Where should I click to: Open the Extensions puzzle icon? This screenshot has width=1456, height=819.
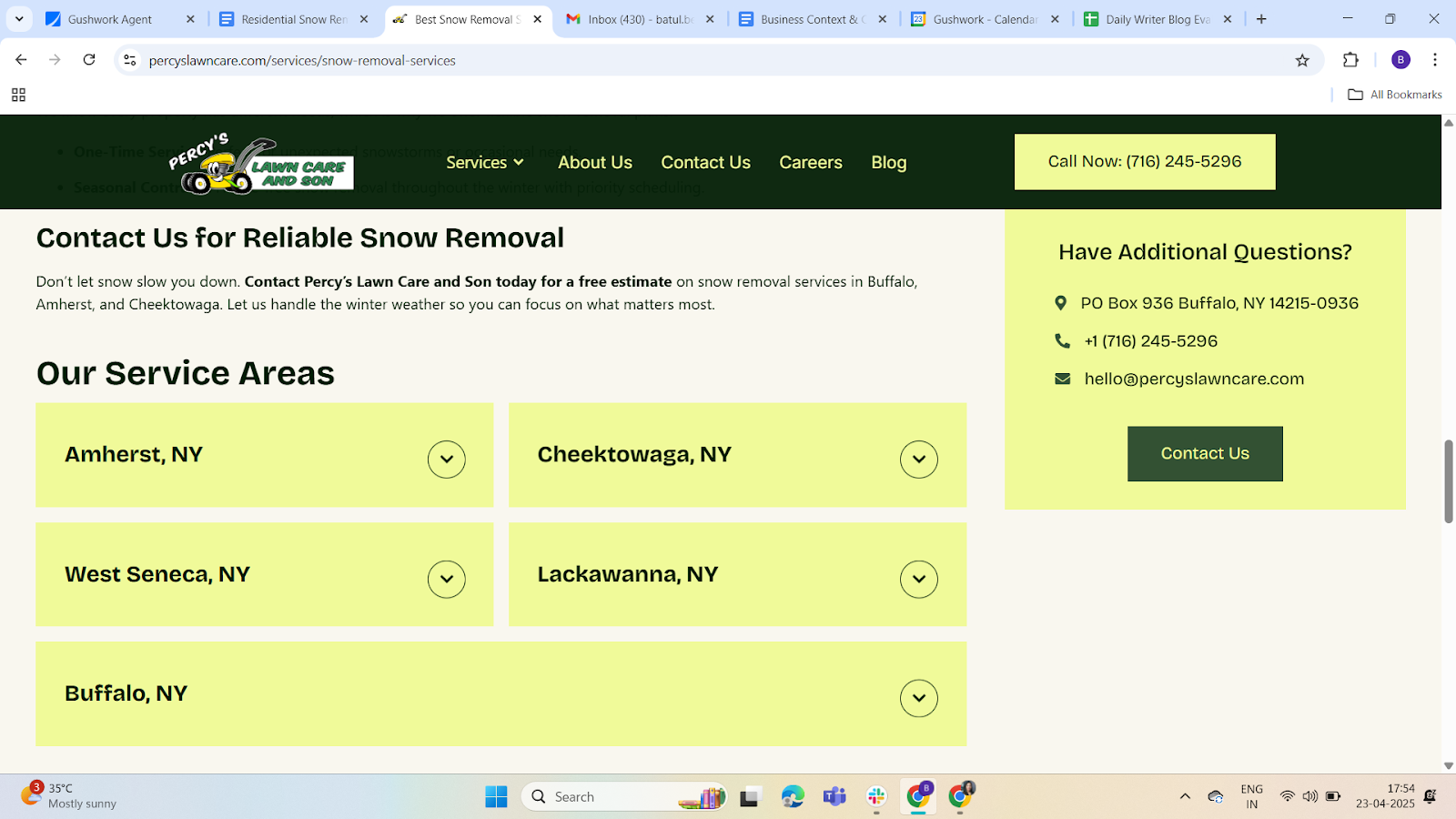click(x=1350, y=60)
